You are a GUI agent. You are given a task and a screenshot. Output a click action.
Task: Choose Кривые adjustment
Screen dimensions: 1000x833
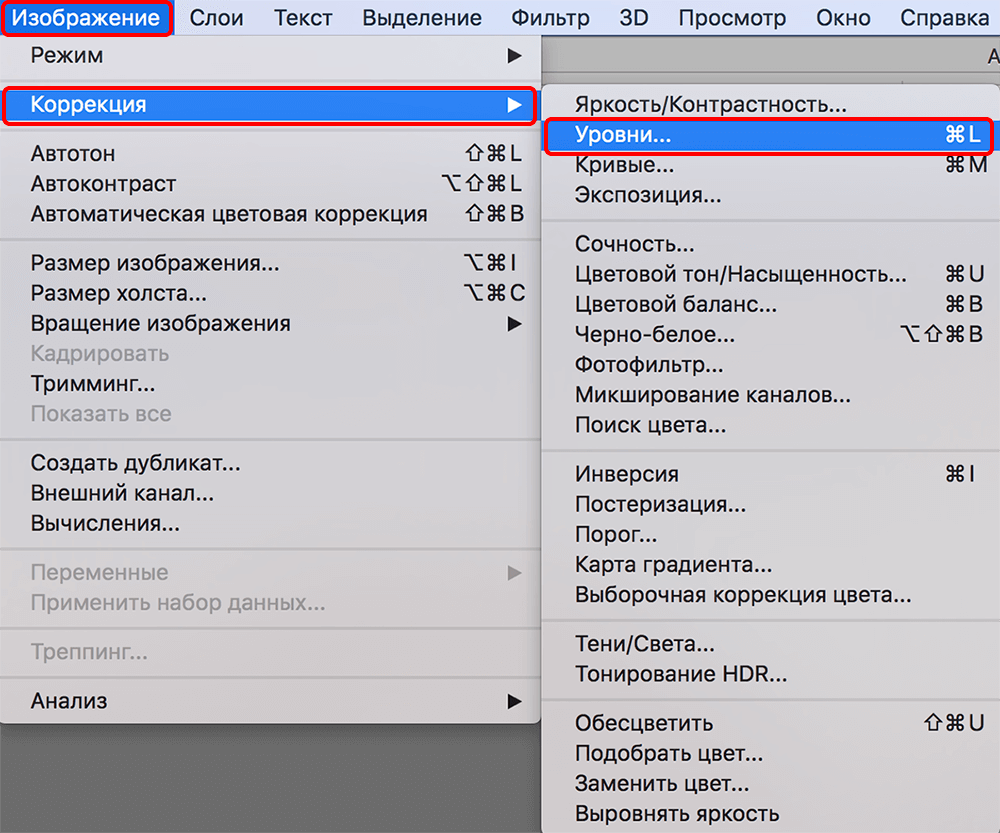coord(624,165)
